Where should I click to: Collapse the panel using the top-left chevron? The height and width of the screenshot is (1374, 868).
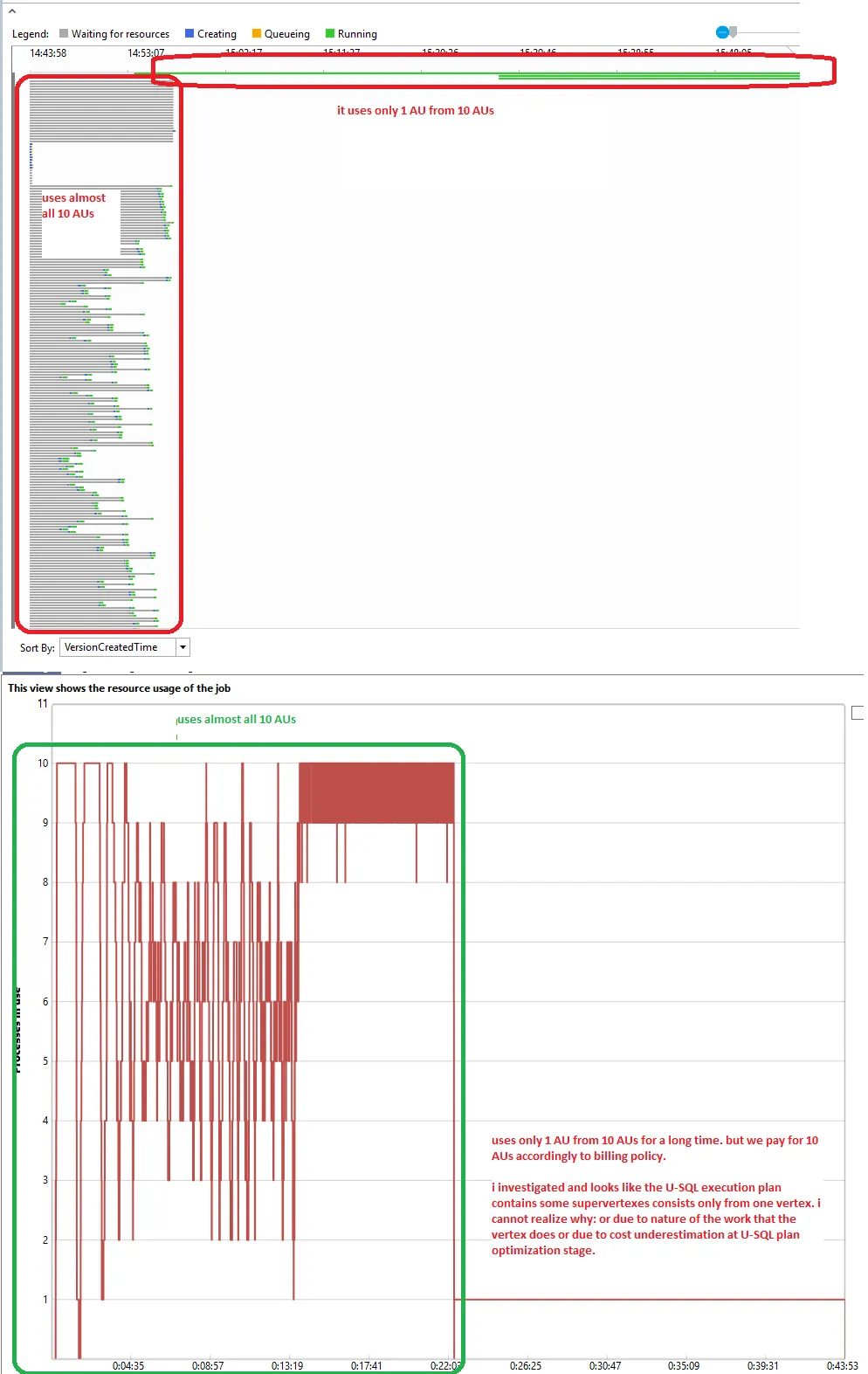coord(11,11)
